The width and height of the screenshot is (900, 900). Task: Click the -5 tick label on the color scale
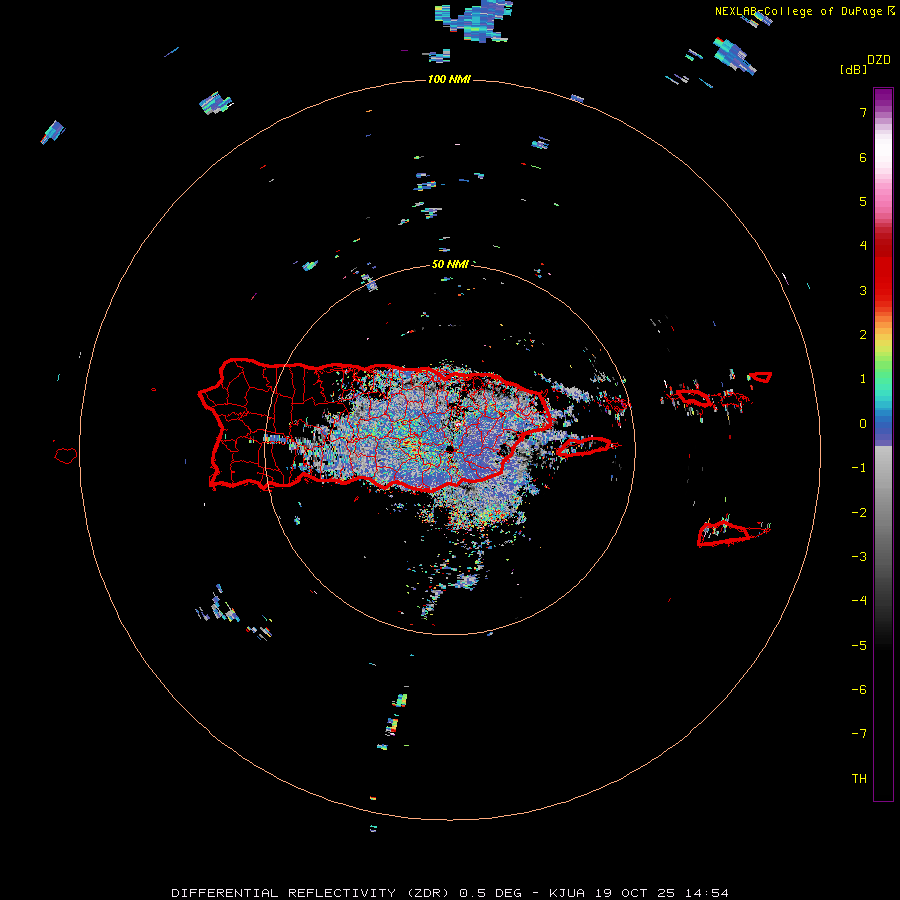[859, 646]
